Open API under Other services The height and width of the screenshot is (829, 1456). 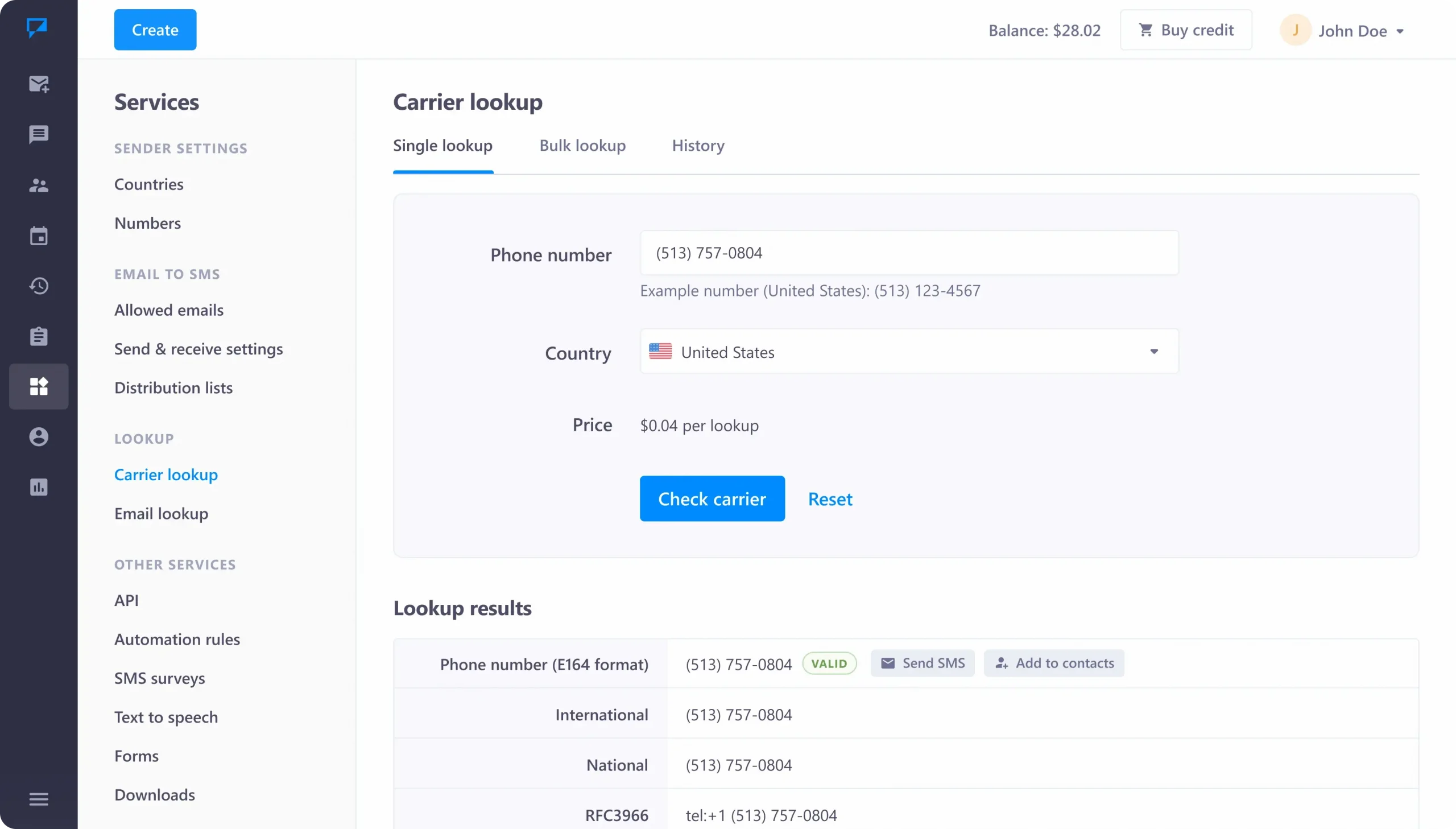(x=126, y=601)
